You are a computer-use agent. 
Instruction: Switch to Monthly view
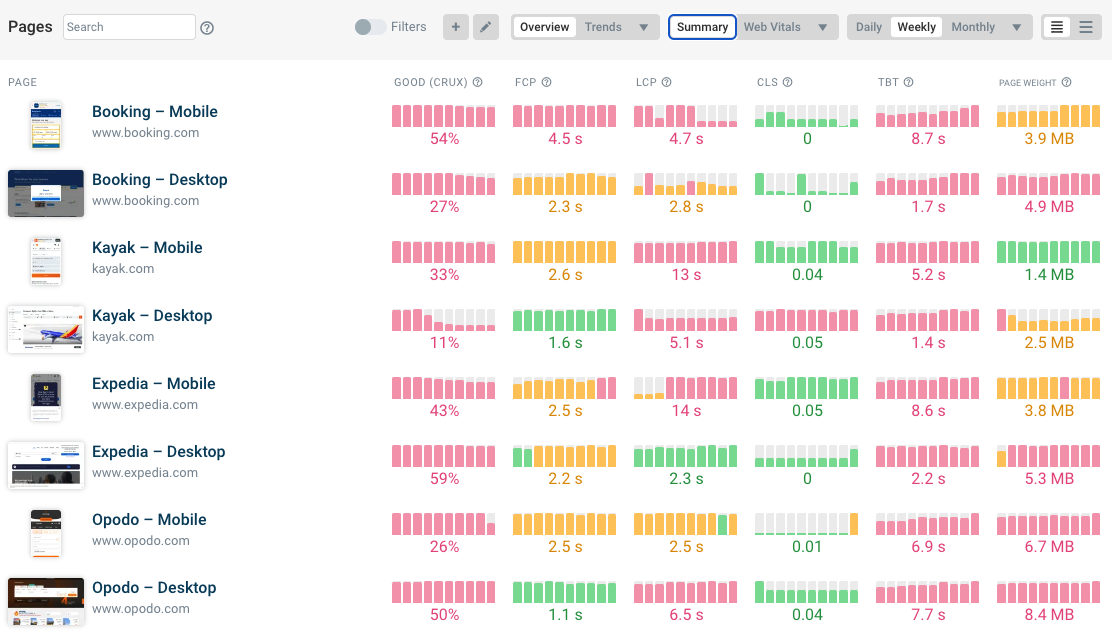point(973,27)
